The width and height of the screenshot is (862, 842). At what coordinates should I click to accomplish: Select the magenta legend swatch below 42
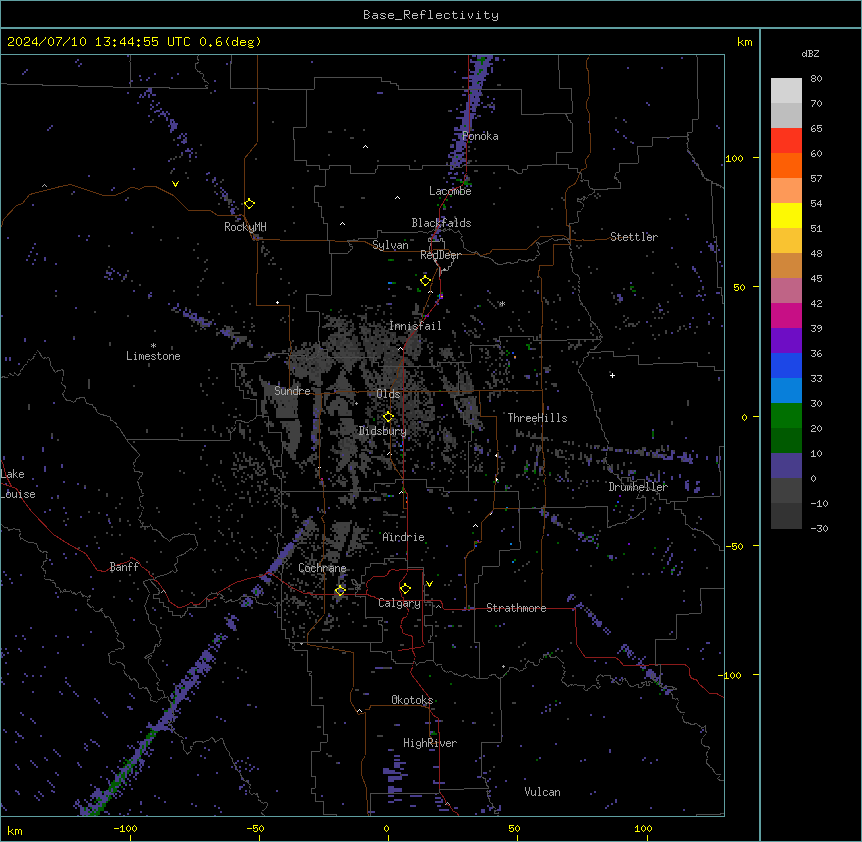[x=786, y=315]
